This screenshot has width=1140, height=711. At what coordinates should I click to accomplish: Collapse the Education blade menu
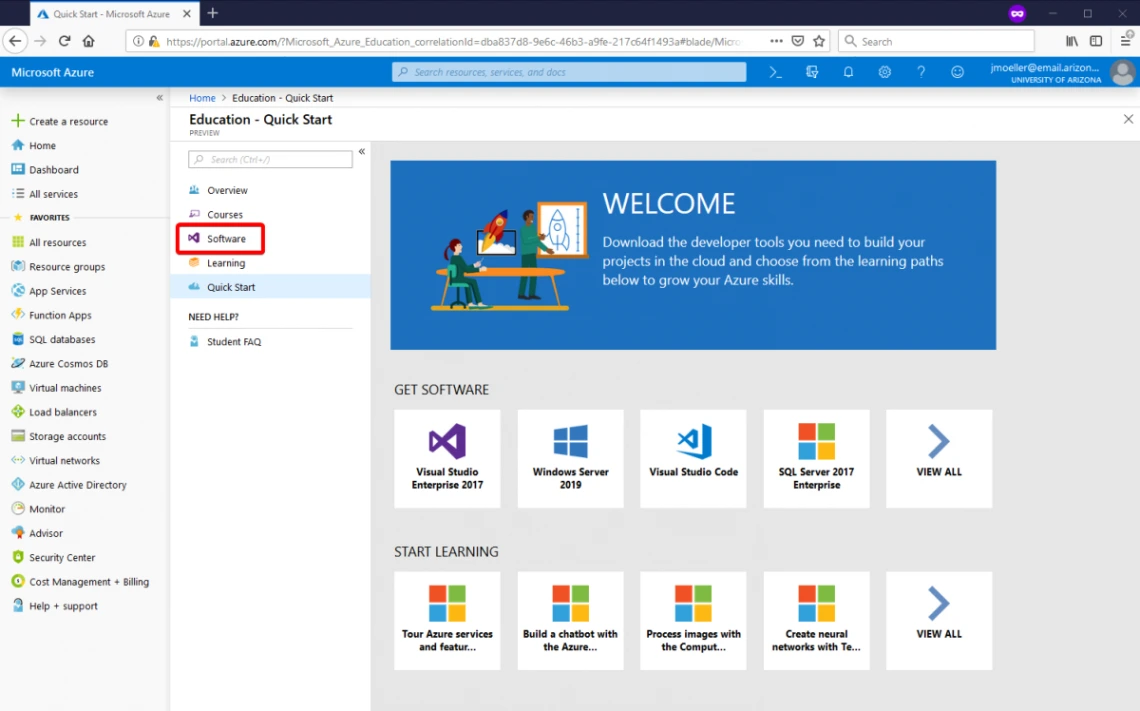pos(361,151)
